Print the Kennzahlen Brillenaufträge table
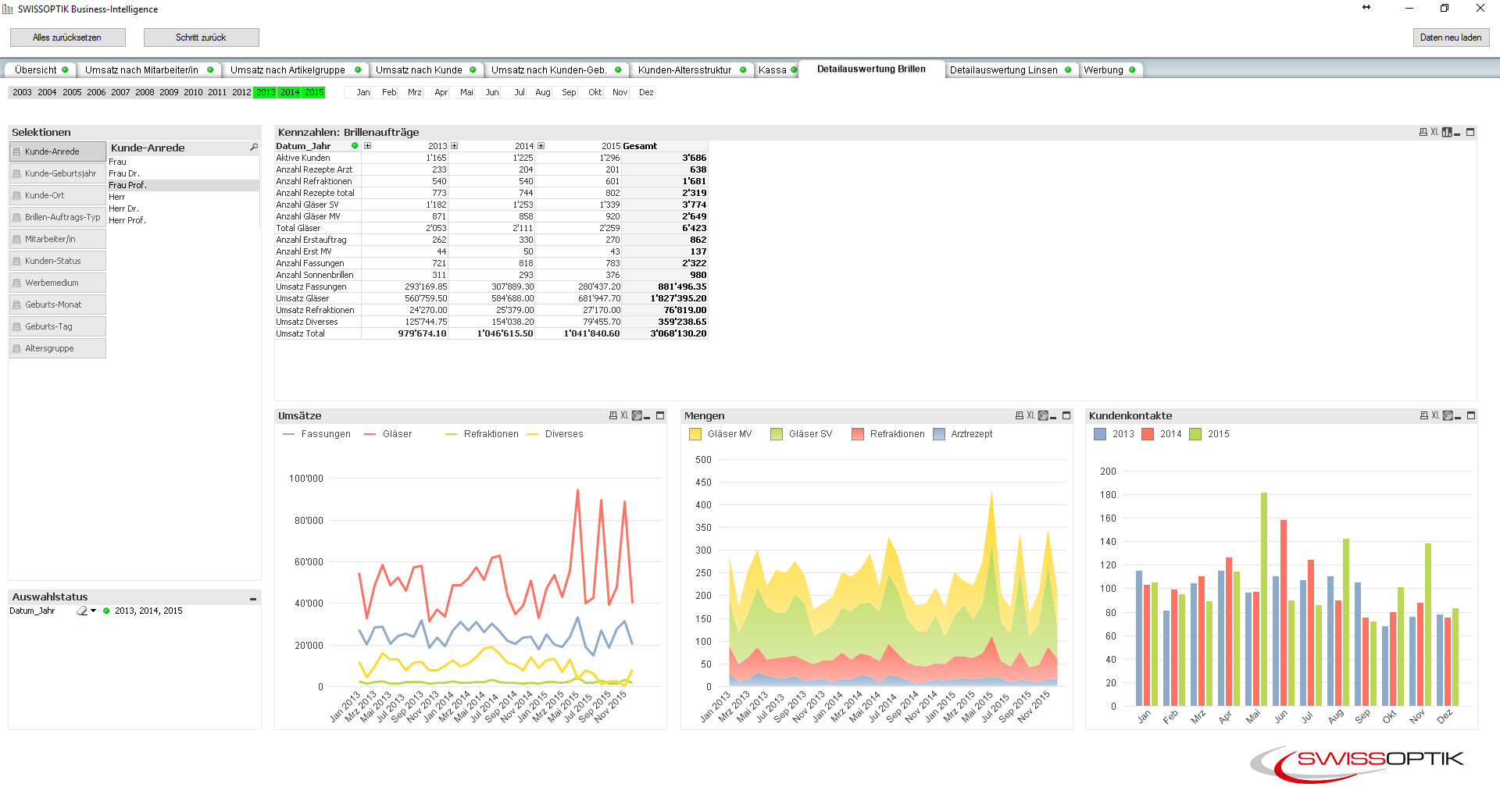This screenshot has height=812, width=1500. [1423, 132]
